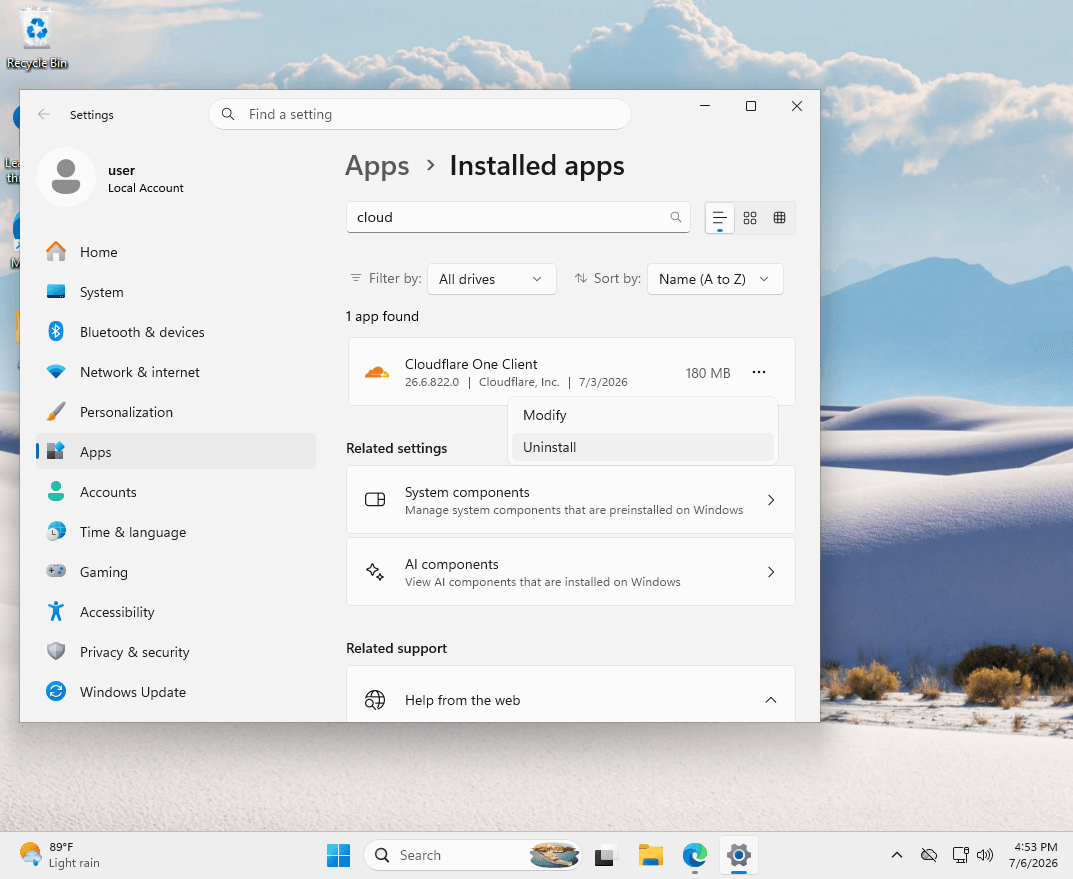
Task: Choose Uninstall from the context menu
Action: (x=643, y=447)
